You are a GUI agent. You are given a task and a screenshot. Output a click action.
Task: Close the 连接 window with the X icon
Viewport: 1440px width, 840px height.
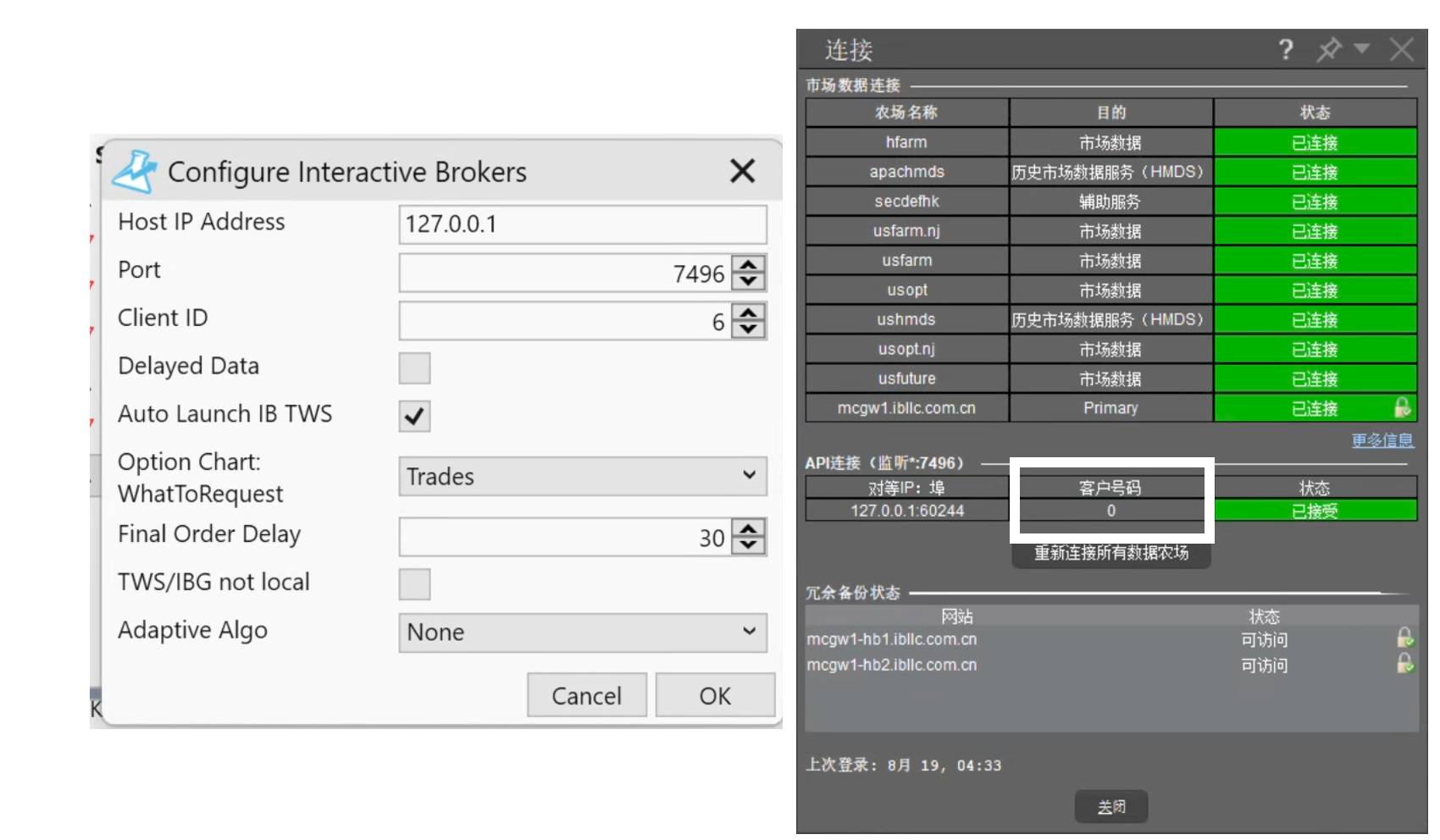(1402, 49)
